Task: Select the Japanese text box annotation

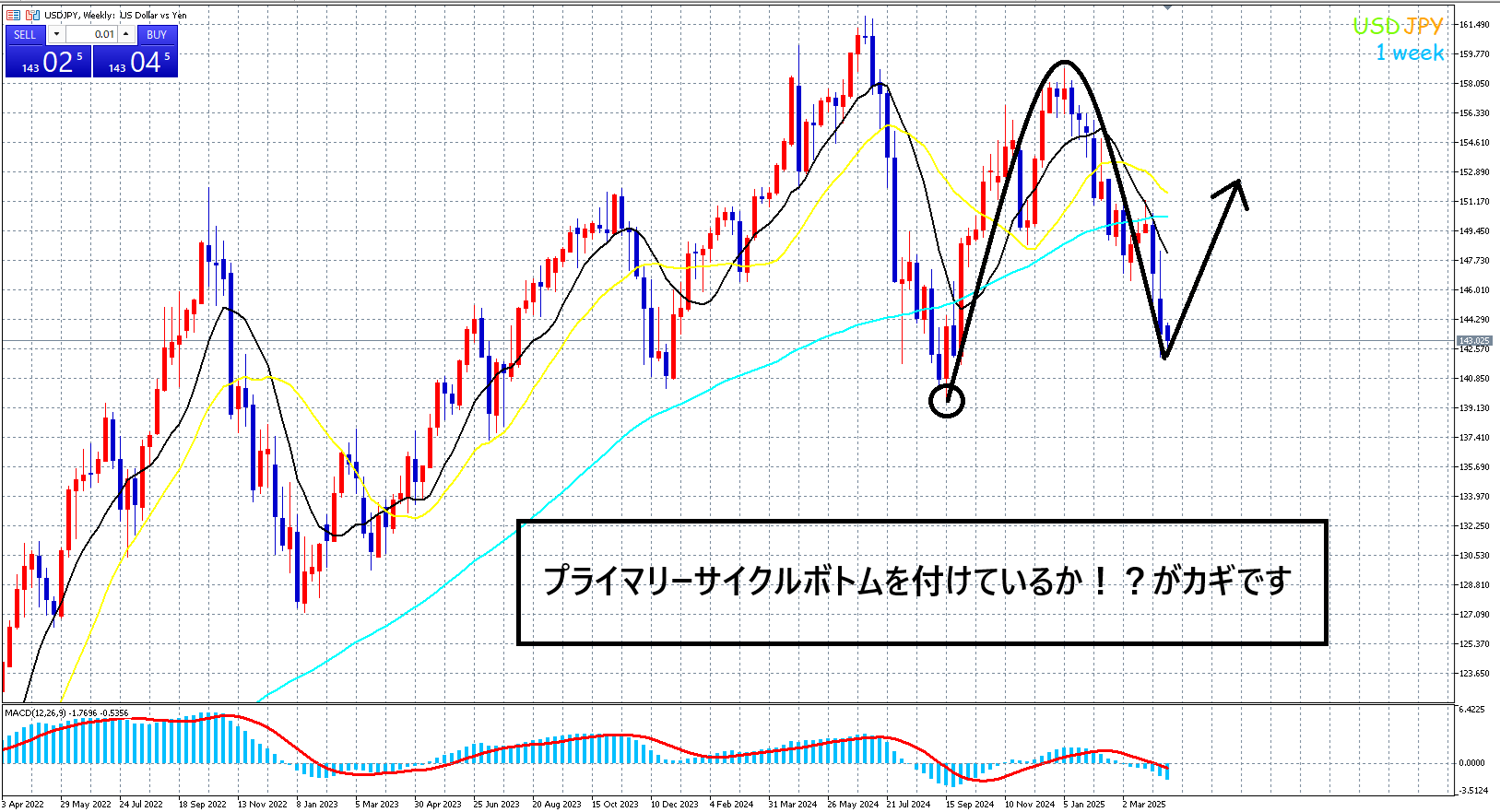Action: click(921, 582)
